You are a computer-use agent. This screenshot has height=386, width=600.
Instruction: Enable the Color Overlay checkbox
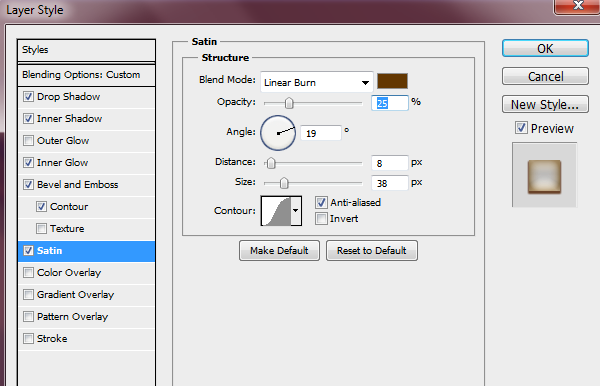(28, 272)
